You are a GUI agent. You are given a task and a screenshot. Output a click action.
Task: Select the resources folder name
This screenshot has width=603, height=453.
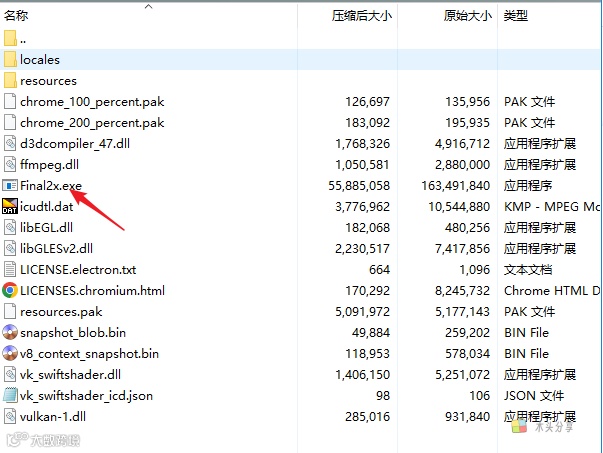[x=48, y=81]
